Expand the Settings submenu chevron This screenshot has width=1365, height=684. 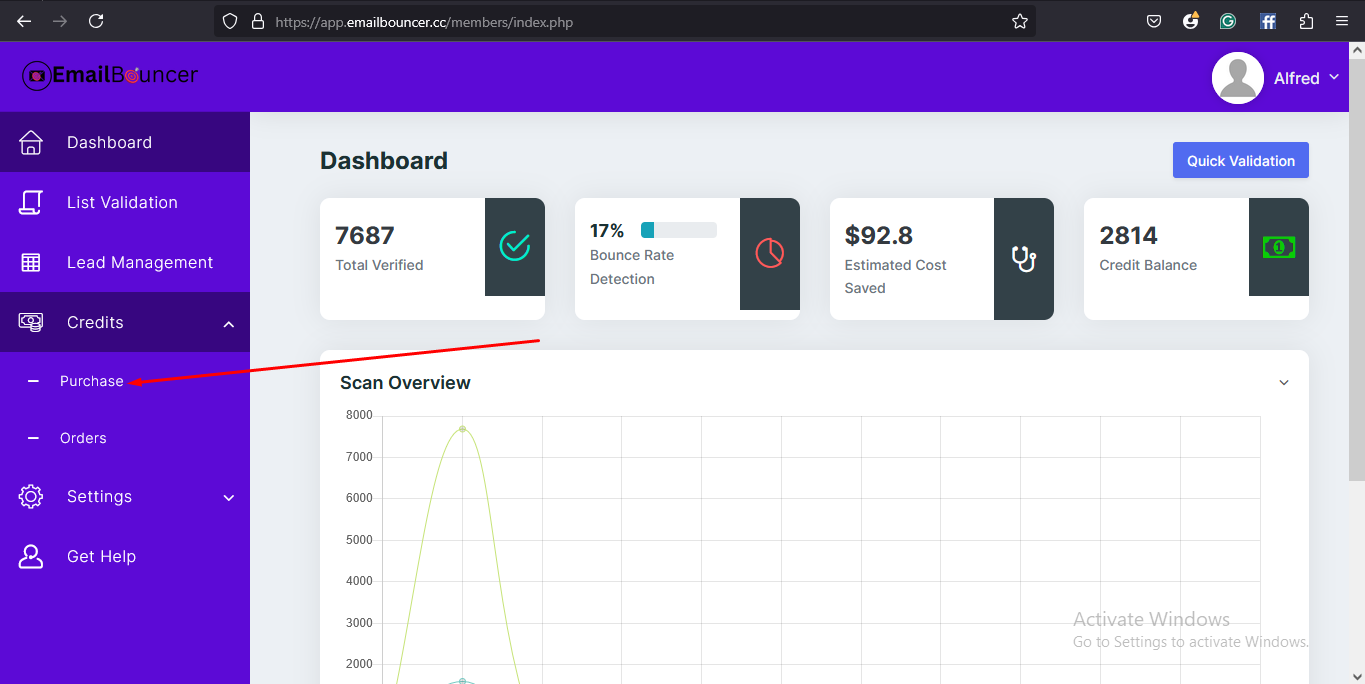[x=229, y=497]
